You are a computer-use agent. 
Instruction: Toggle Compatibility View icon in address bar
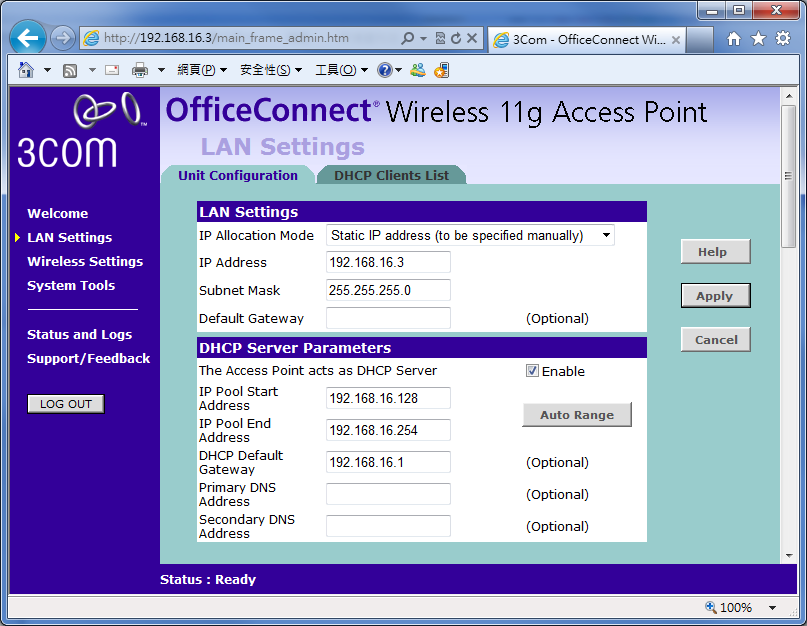pos(440,38)
